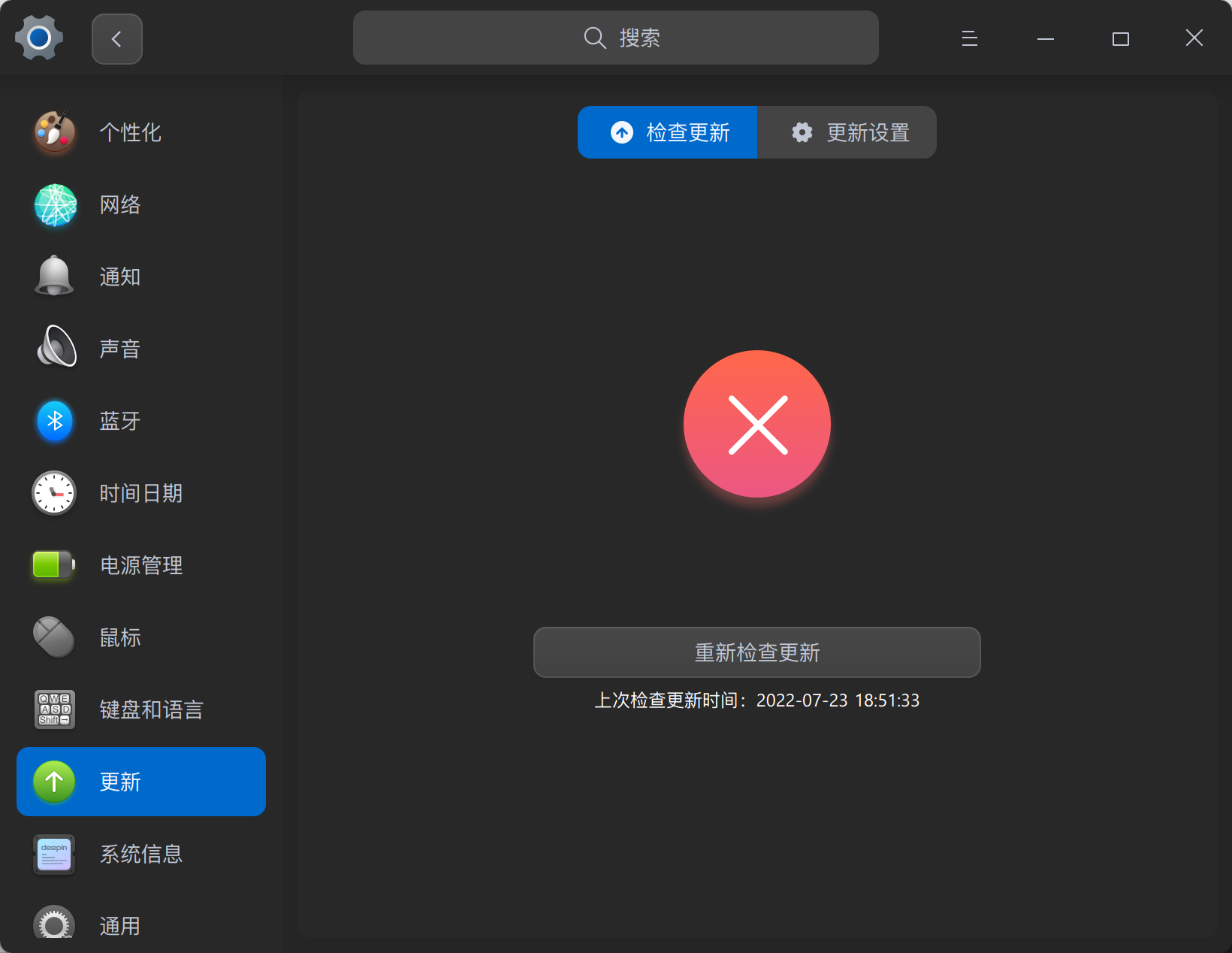1232x953 pixels.
Task: Open 键盘和语言 settings in sidebar
Action: point(141,709)
